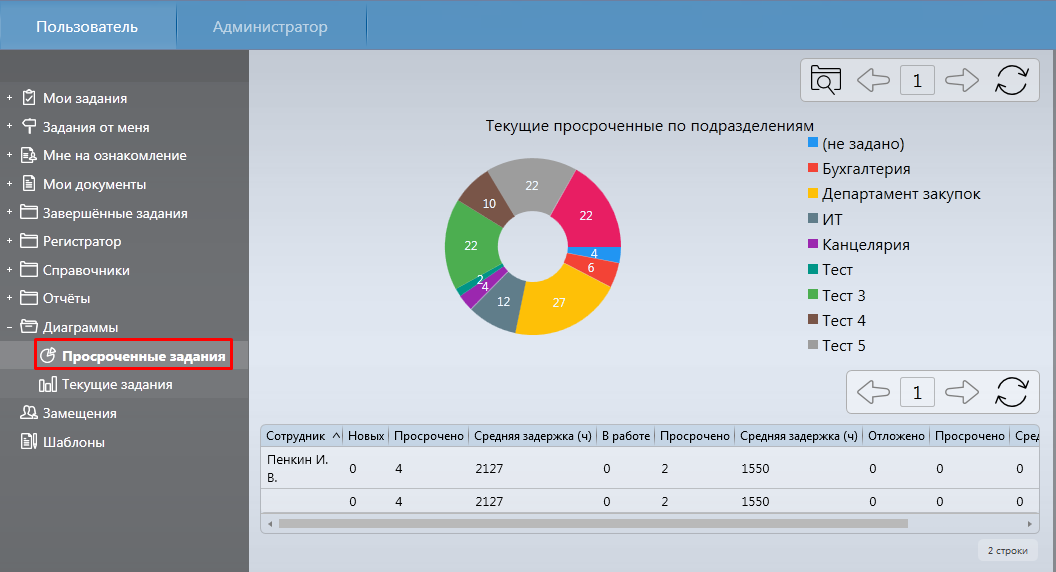Switch to the Пользователь tab

click(x=87, y=27)
